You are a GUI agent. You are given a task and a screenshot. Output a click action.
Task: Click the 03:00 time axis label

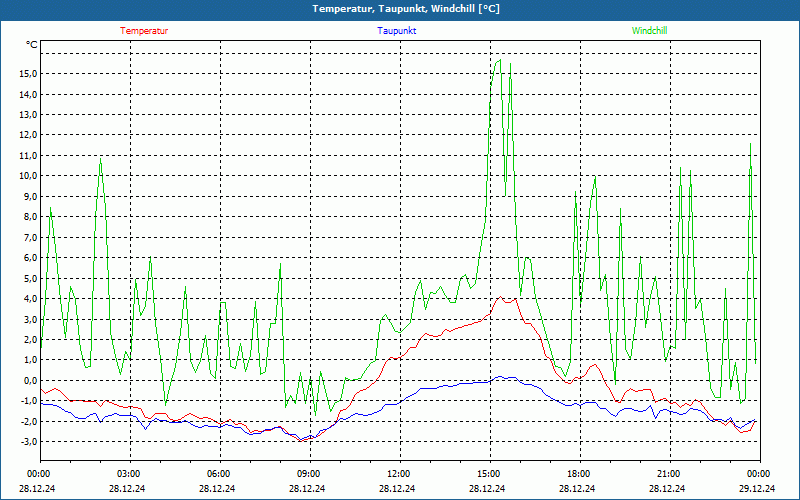pos(129,474)
